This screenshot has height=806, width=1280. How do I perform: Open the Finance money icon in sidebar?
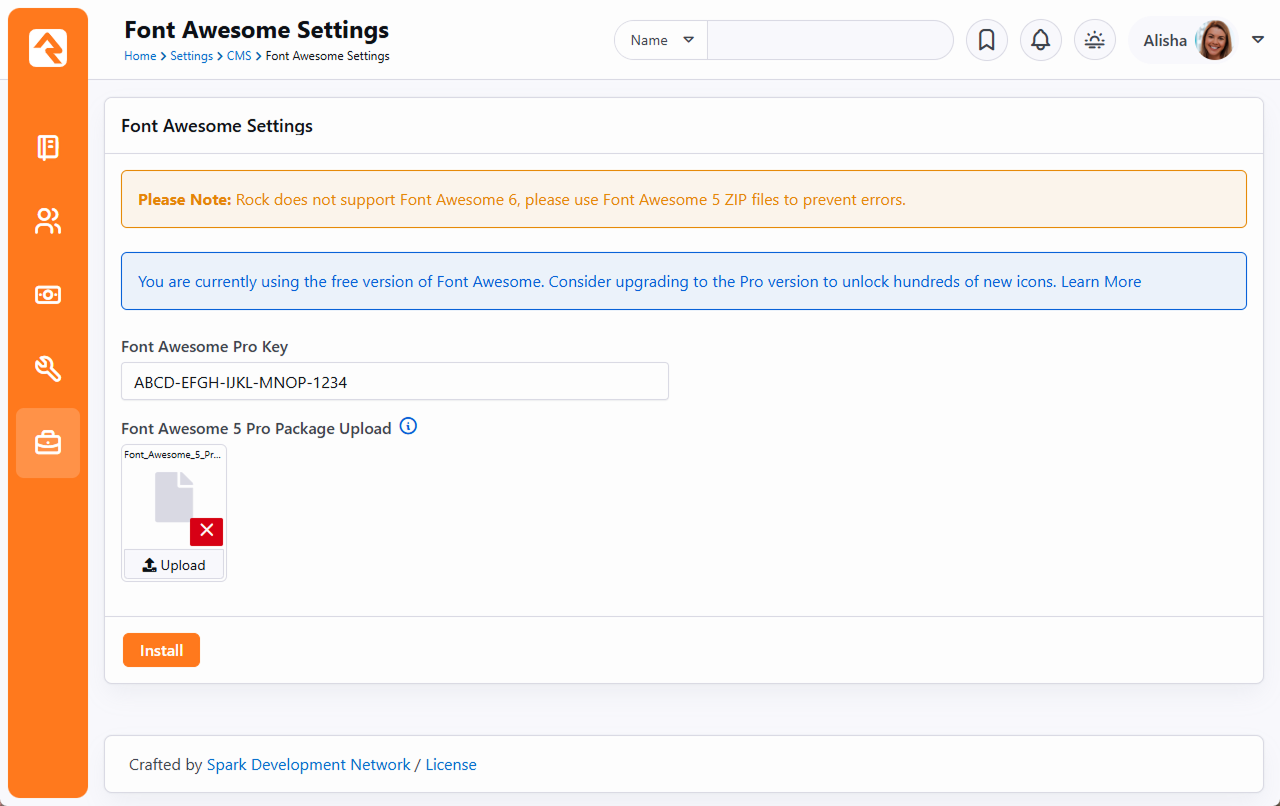(x=48, y=295)
